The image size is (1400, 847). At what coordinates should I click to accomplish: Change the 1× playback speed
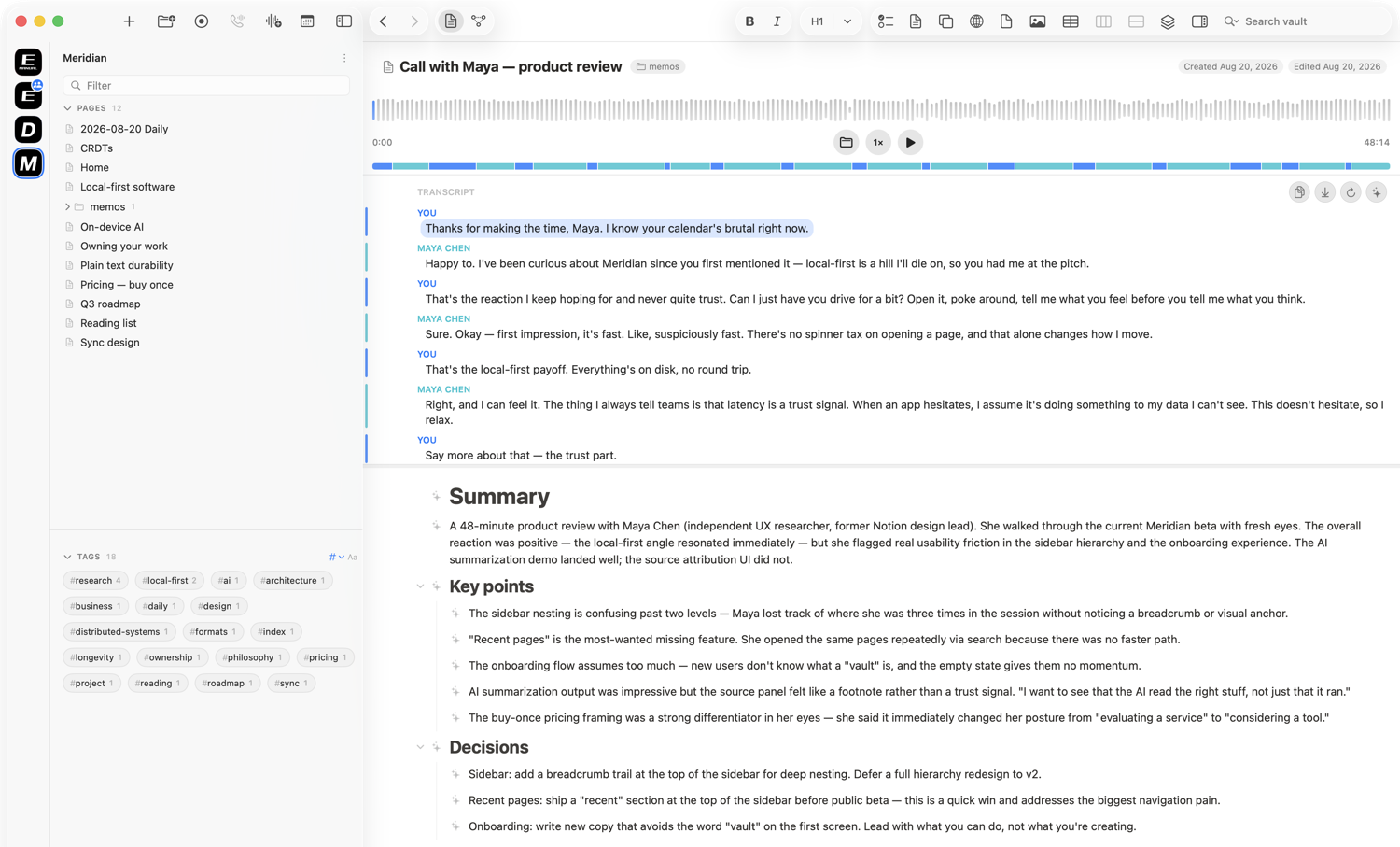coord(878,143)
